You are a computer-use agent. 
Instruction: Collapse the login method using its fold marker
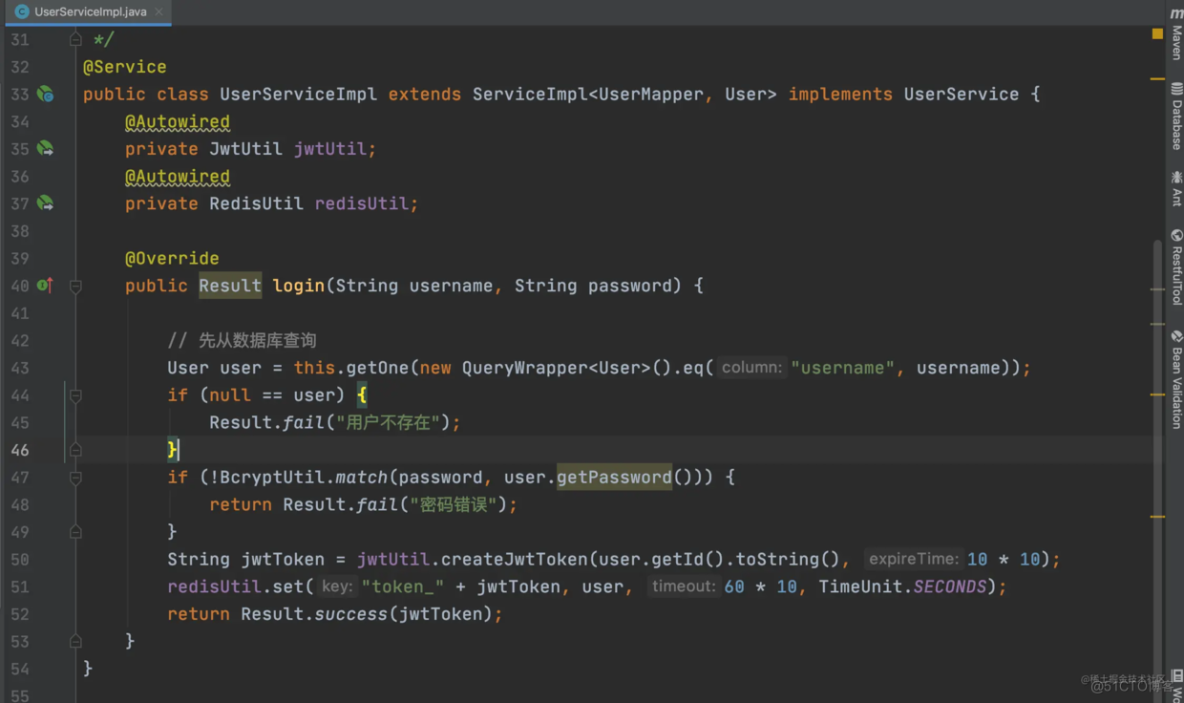(x=75, y=286)
